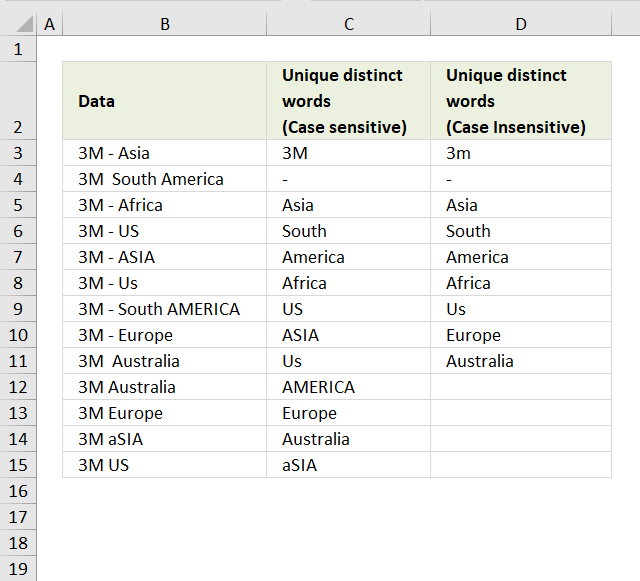Click 'South' in column C
Screen dimensions: 640x581
pos(349,231)
